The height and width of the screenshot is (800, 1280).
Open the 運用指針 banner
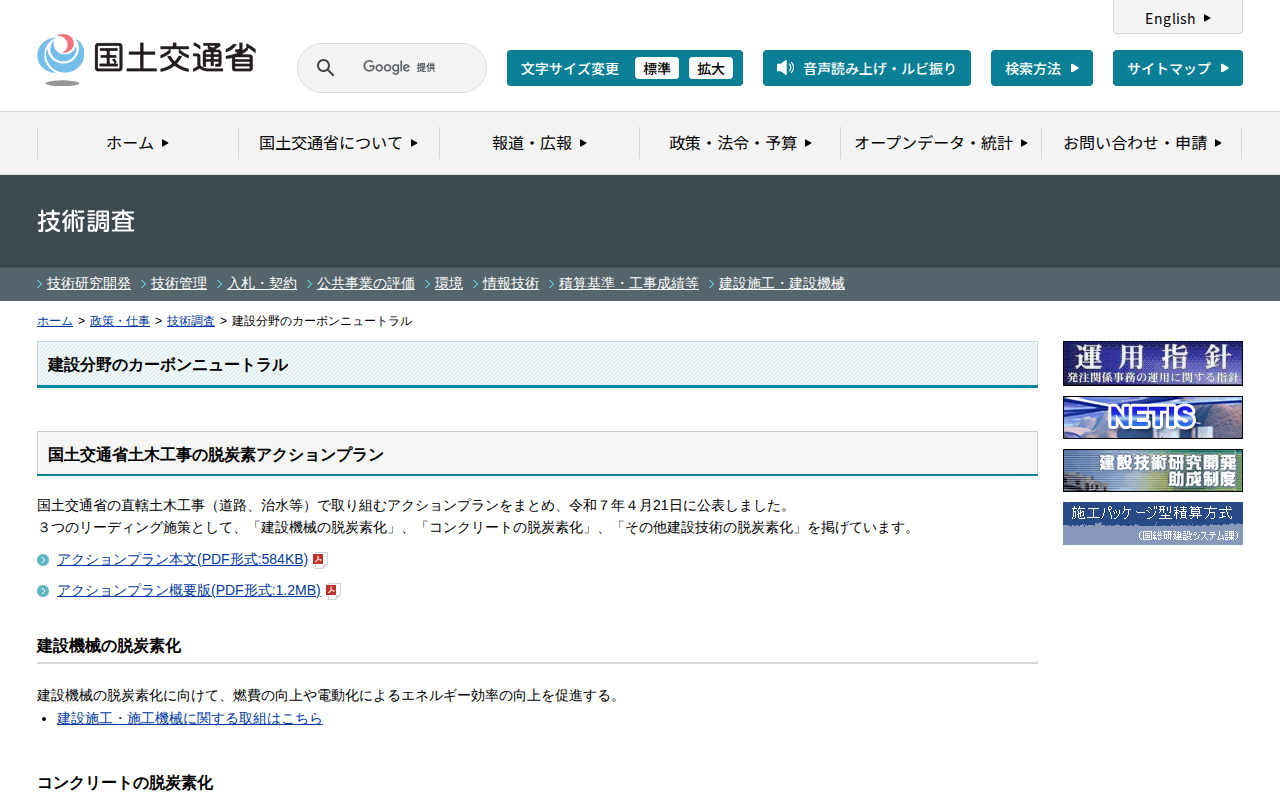1153,363
